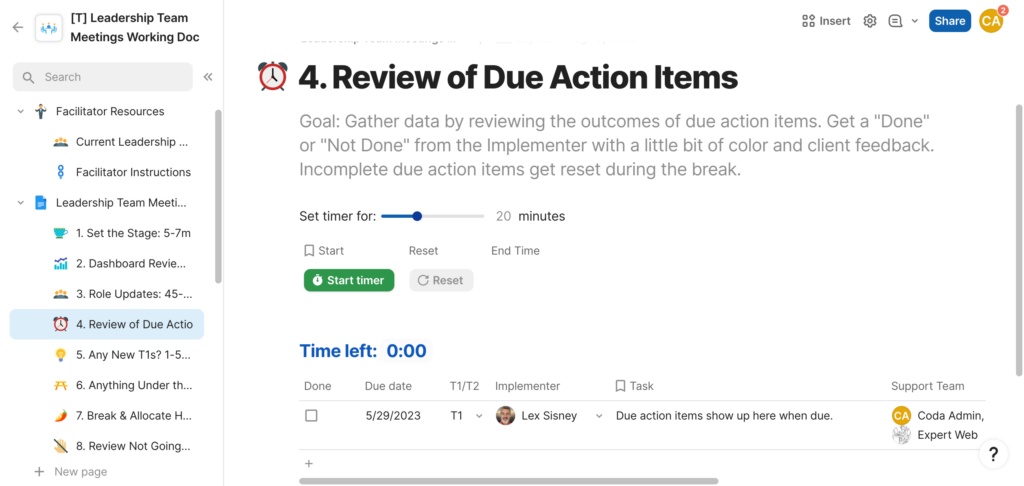Collapse the sidebar with double chevron icon
This screenshot has width=1024, height=486.
pyautogui.click(x=208, y=77)
